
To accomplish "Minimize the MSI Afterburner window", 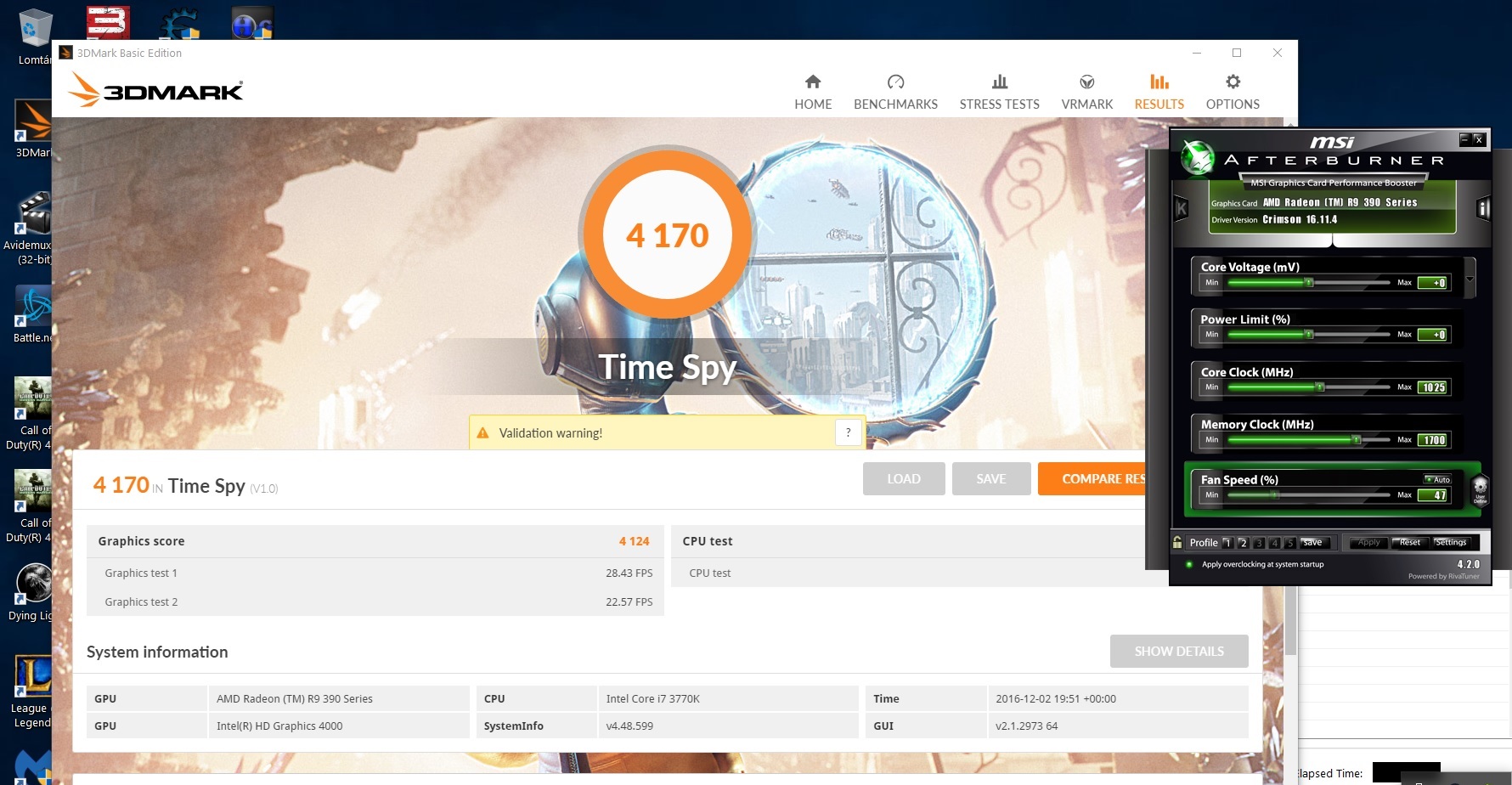I will point(1464,139).
